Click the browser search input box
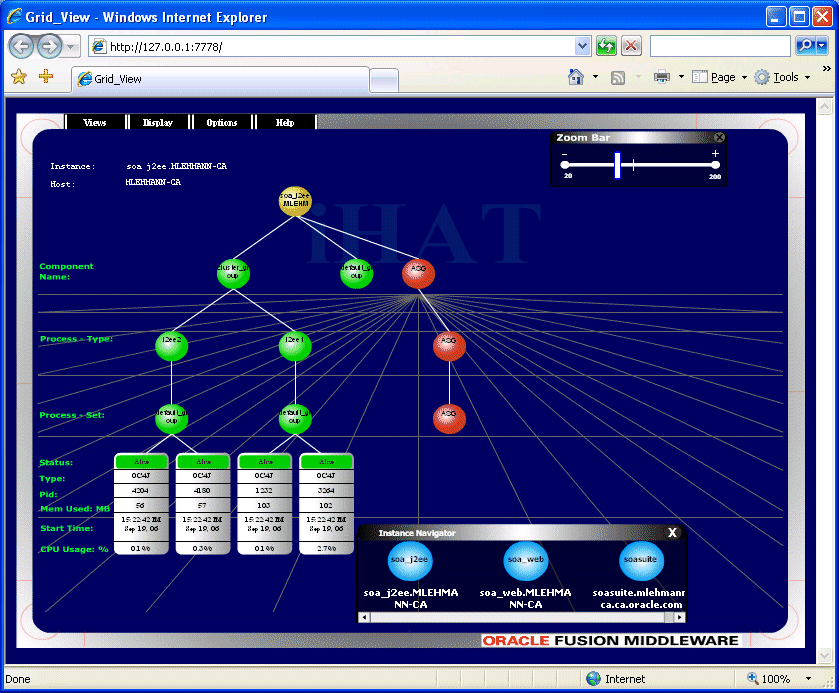Screen dimensions: 839x693 (x=720, y=46)
